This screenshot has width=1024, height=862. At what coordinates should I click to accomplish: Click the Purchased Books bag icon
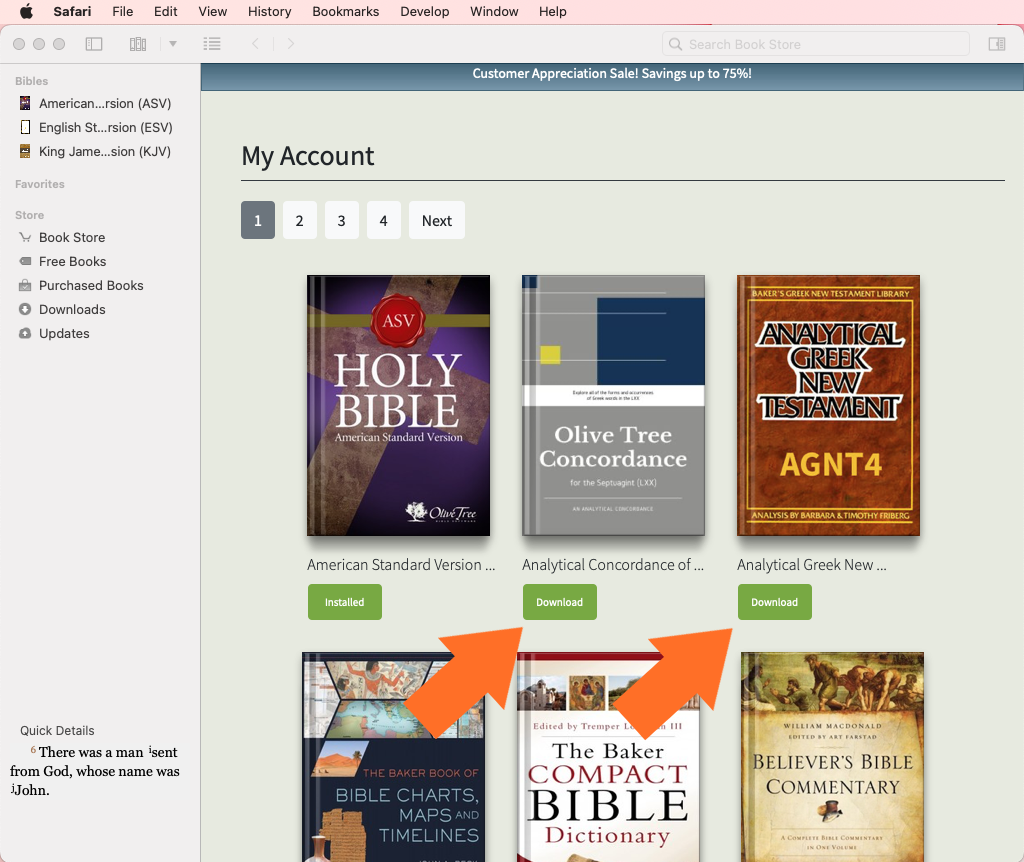point(25,285)
